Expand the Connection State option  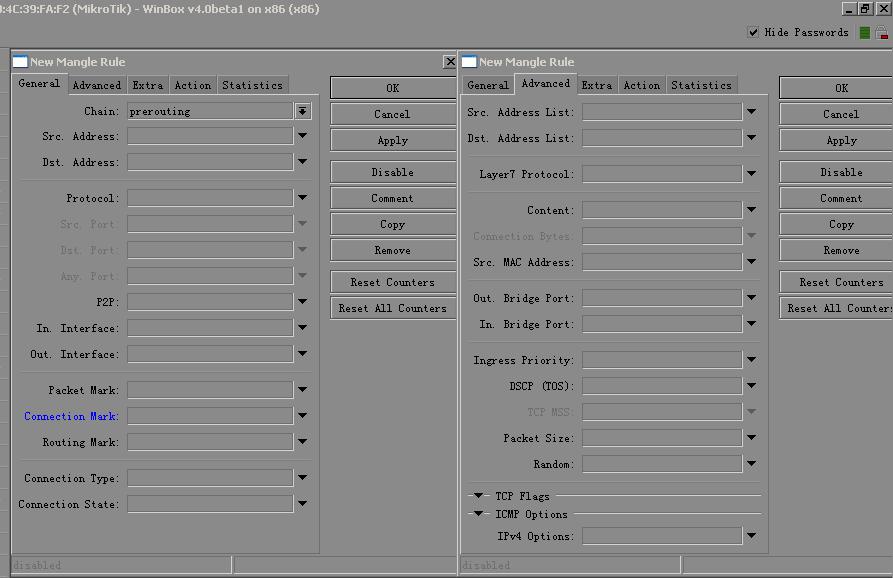(302, 503)
